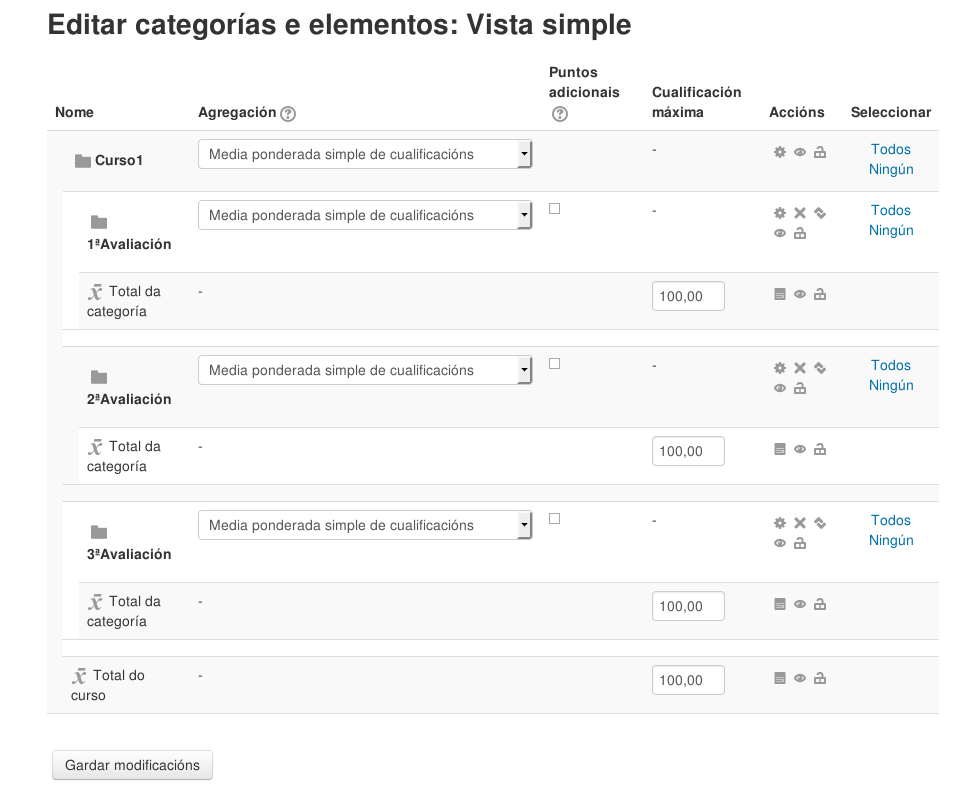Tick the 3ªAvaliación extra points checkbox
The image size is (954, 791).
554,519
